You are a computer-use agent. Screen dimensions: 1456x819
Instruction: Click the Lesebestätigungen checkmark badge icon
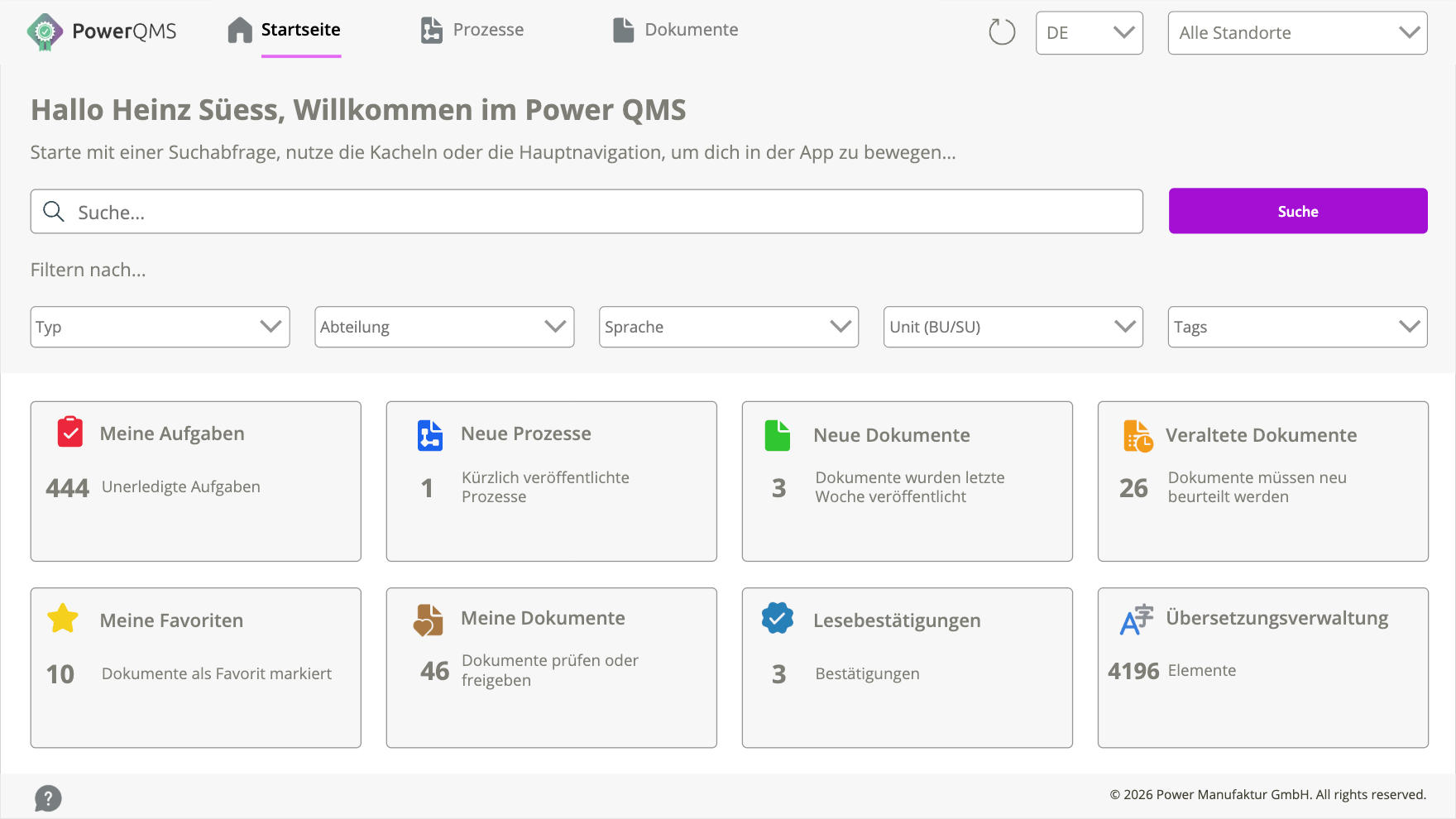coord(776,618)
